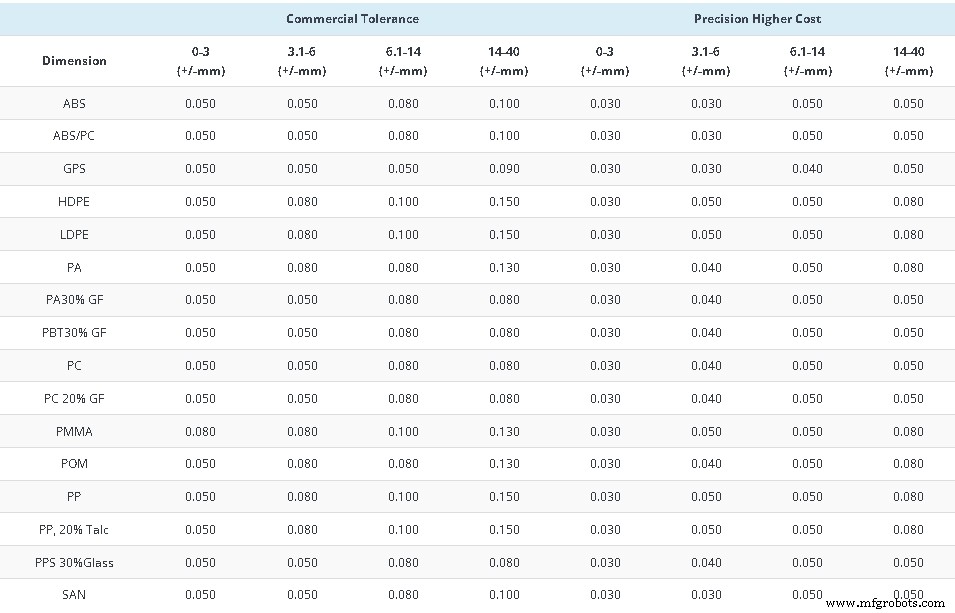Select the SAN row label
Screen dimensions: 955x613
(x=74, y=594)
